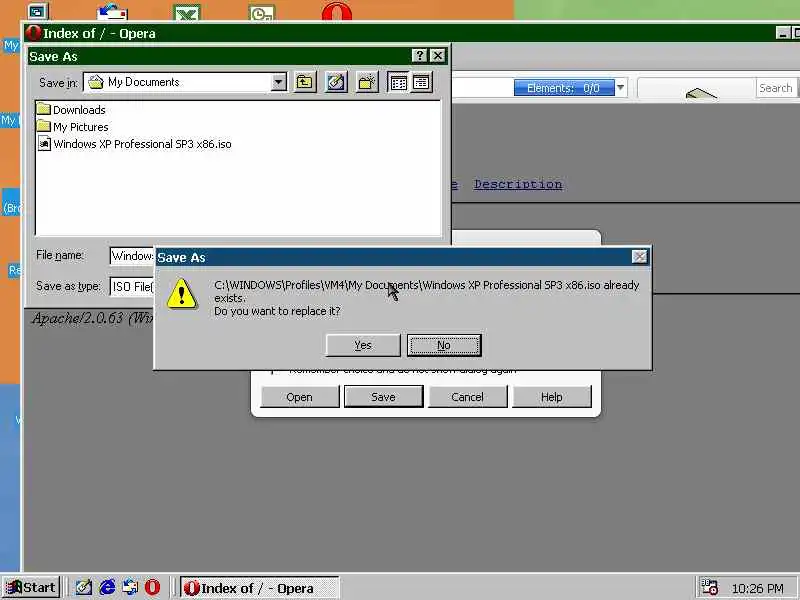
Task: Open the Start menu
Action: point(31,588)
